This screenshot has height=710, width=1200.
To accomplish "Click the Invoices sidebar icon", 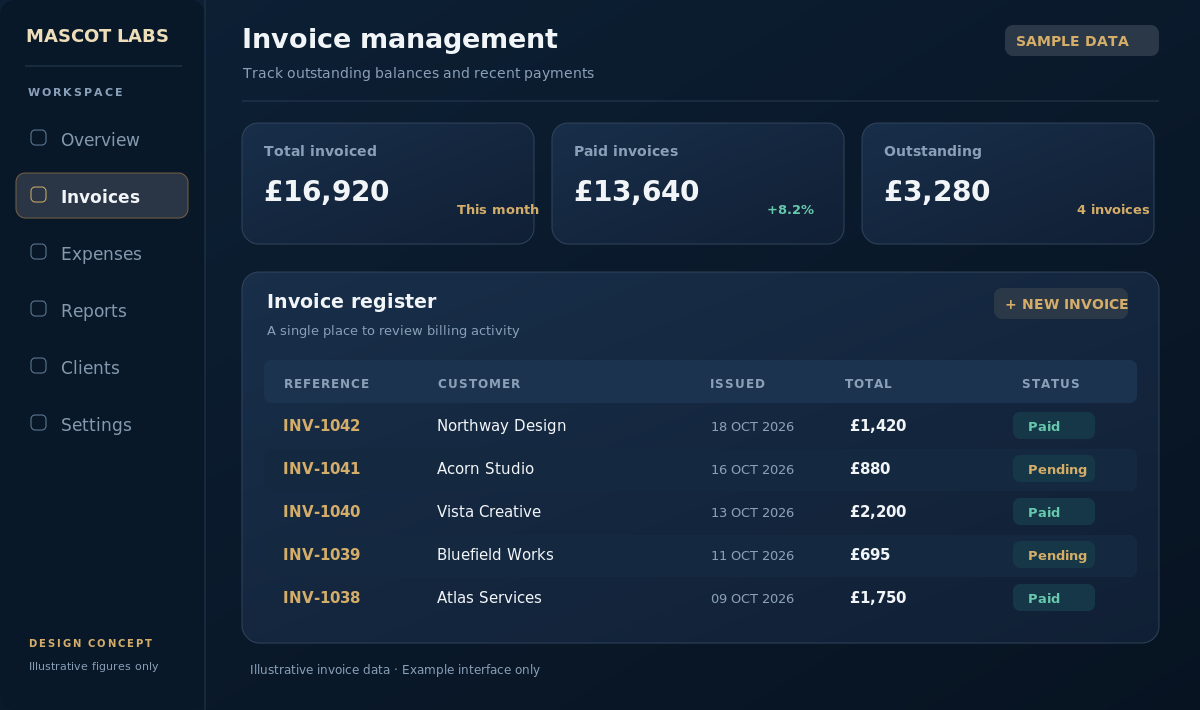I will (x=38, y=195).
